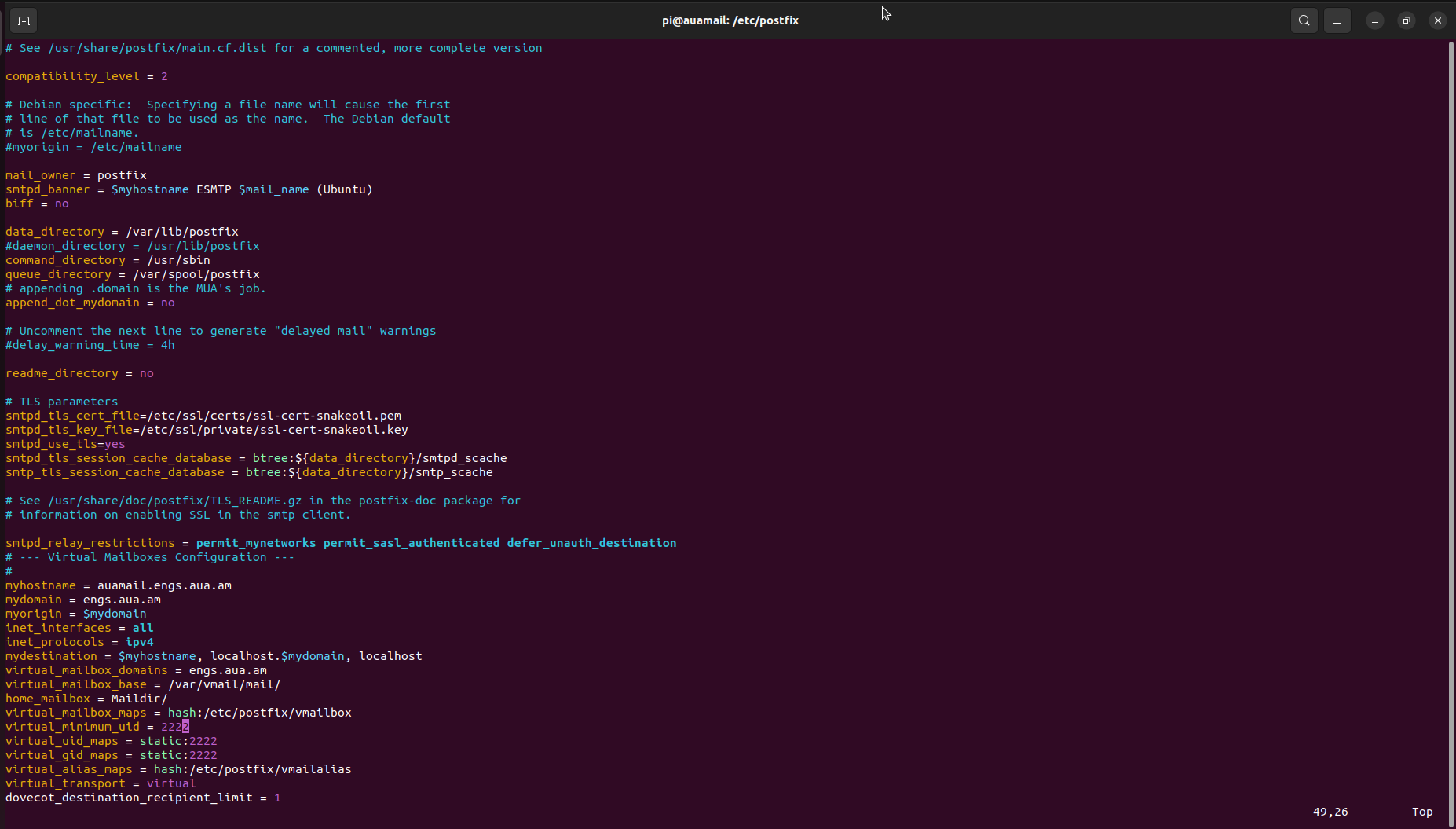This screenshot has width=1456, height=829.
Task: Click the window title pi@auamail: /etc/postfix
Action: tap(730, 20)
